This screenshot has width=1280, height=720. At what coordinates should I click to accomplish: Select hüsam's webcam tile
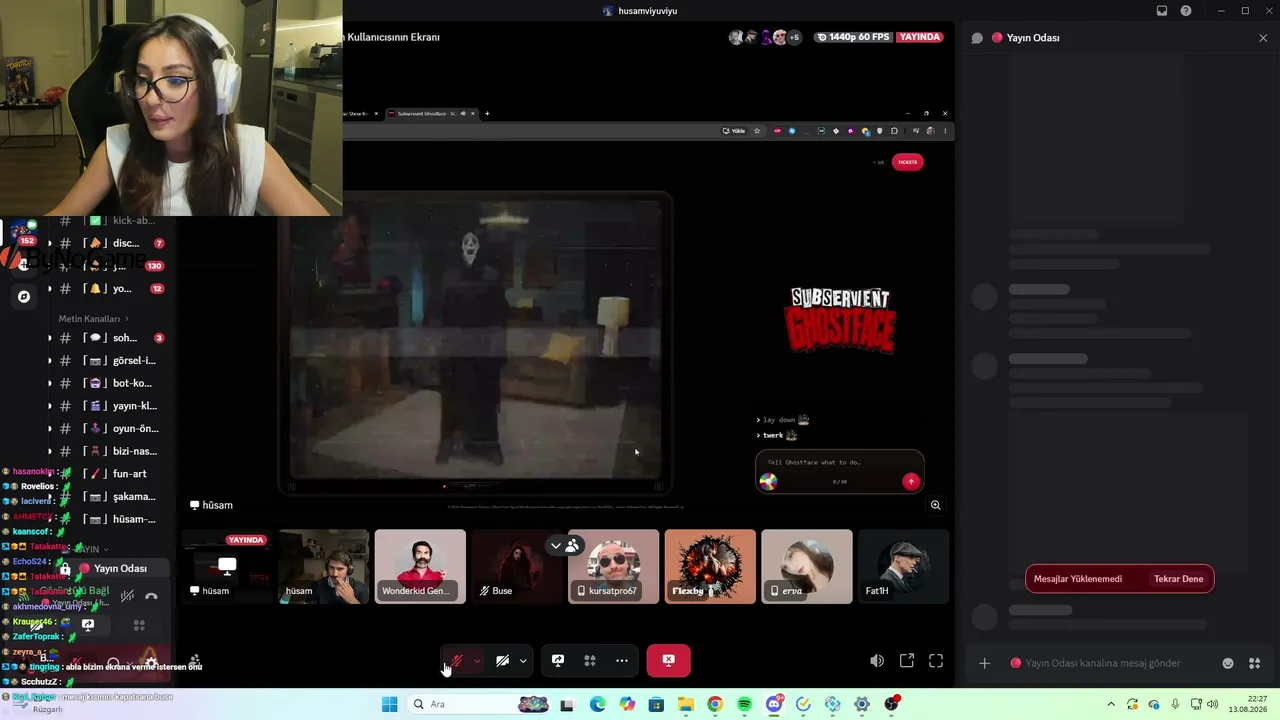(x=323, y=566)
